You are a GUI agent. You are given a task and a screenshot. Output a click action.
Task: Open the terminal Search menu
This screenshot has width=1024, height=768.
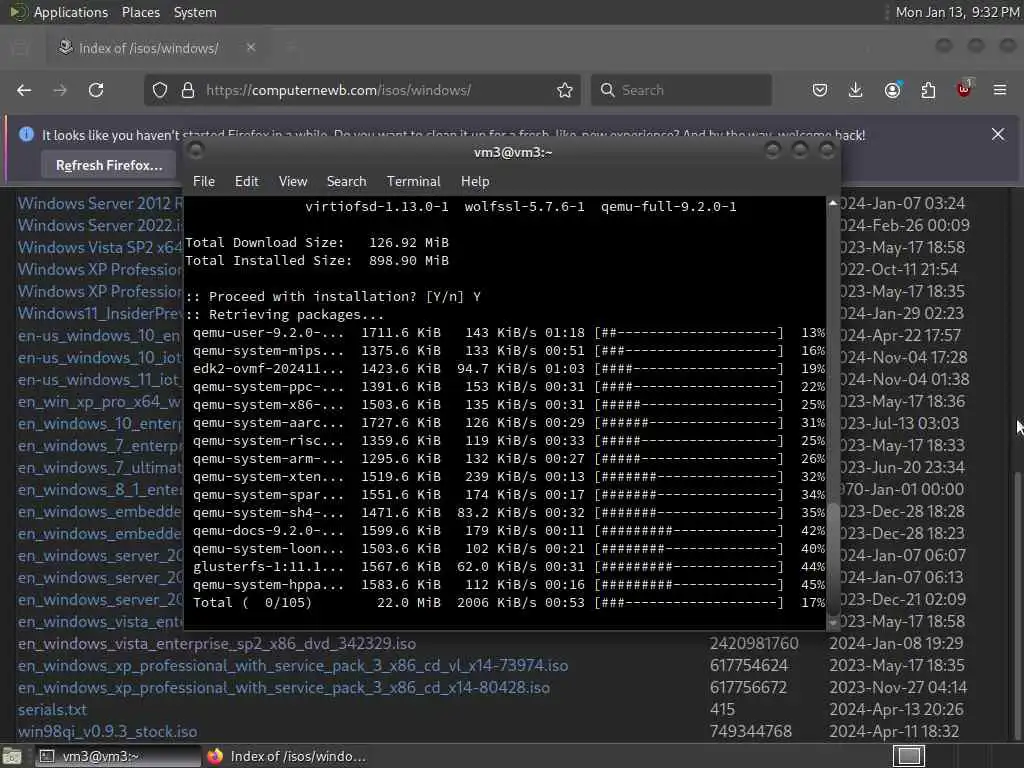click(346, 182)
